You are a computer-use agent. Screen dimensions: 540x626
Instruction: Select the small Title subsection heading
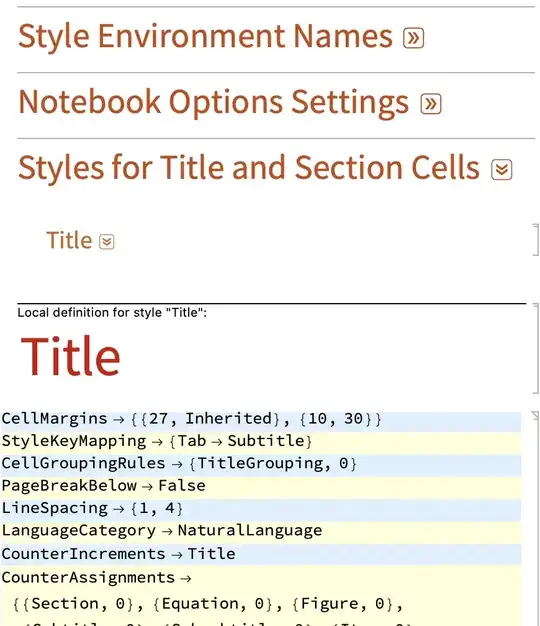(69, 240)
